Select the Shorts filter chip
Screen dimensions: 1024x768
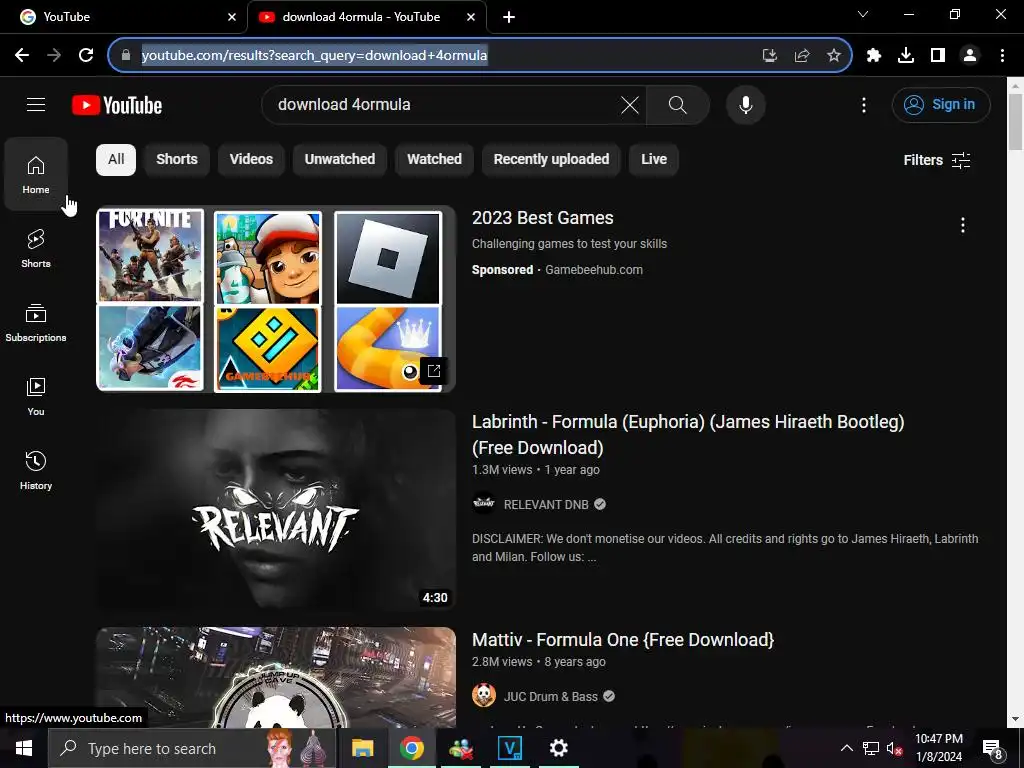177,159
